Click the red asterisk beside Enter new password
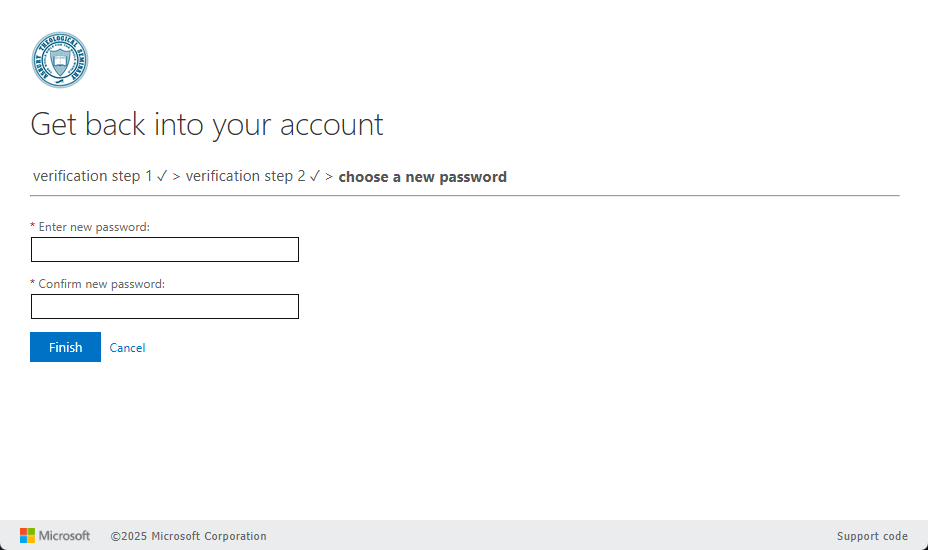928x550 pixels. (33, 228)
